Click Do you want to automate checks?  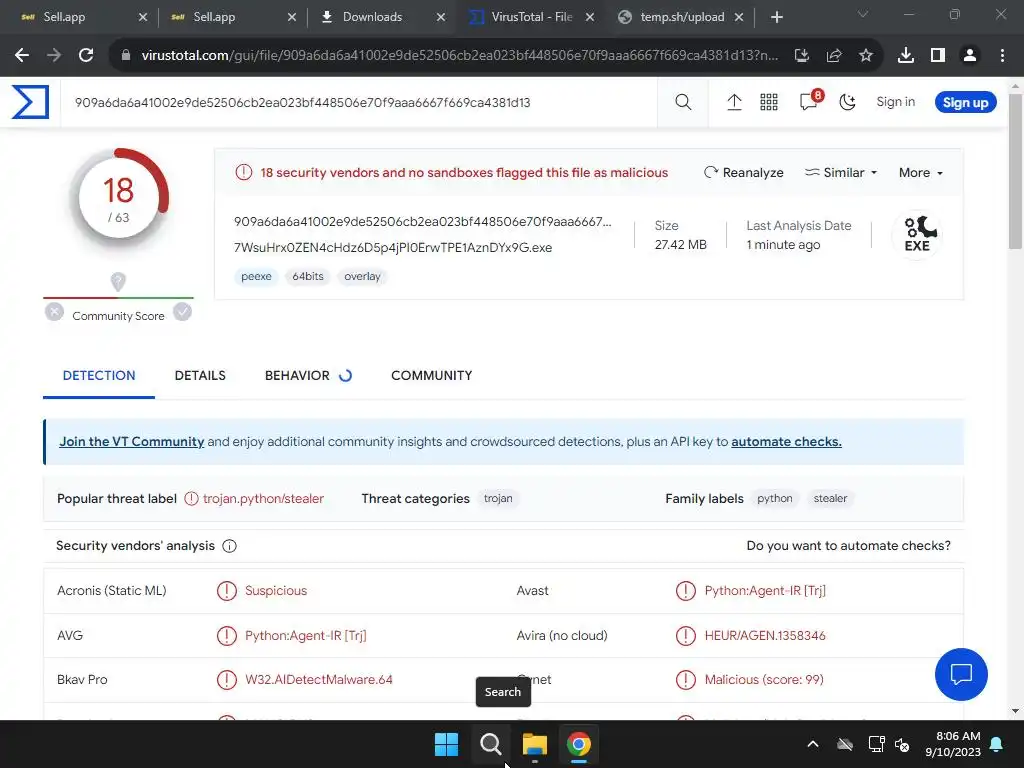click(848, 545)
